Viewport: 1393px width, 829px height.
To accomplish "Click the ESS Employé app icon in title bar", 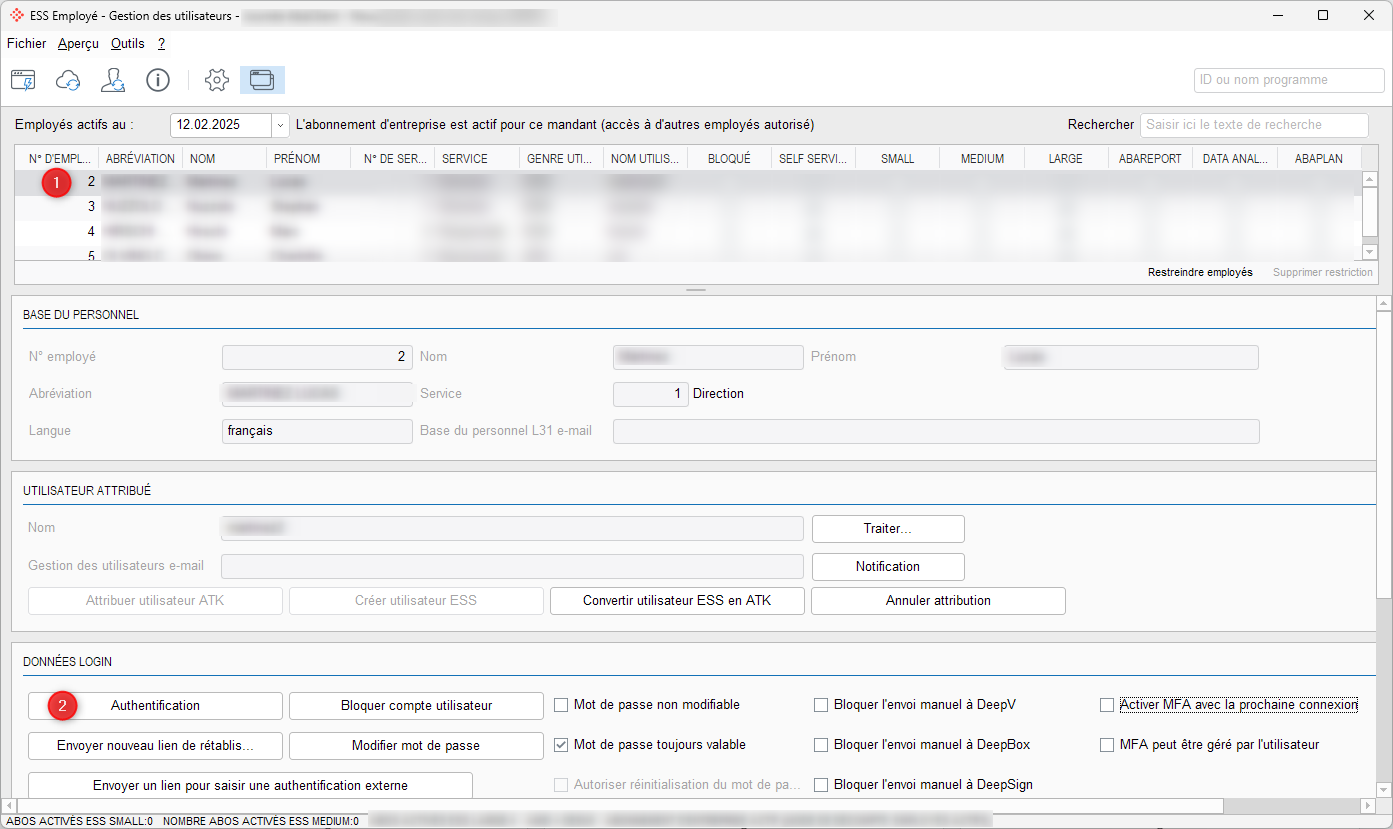I will [17, 15].
